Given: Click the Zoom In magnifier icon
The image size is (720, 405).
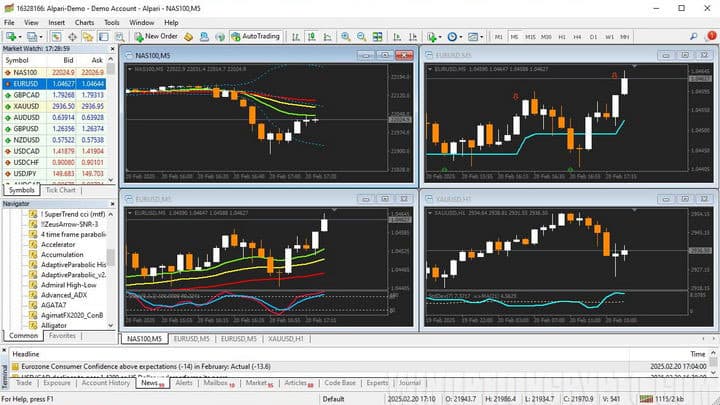Looking at the screenshot, I should point(346,37).
